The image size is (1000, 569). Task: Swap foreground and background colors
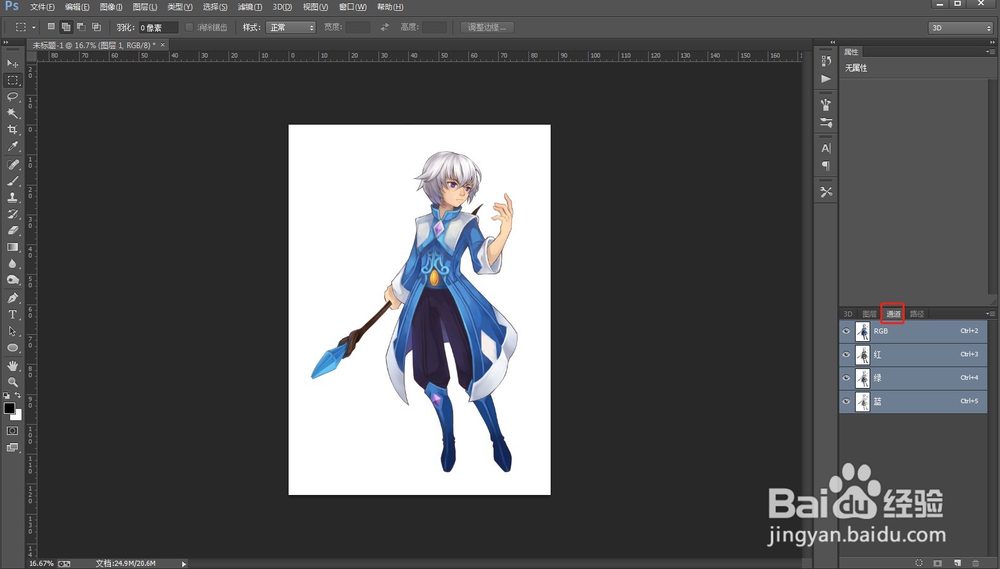18,395
